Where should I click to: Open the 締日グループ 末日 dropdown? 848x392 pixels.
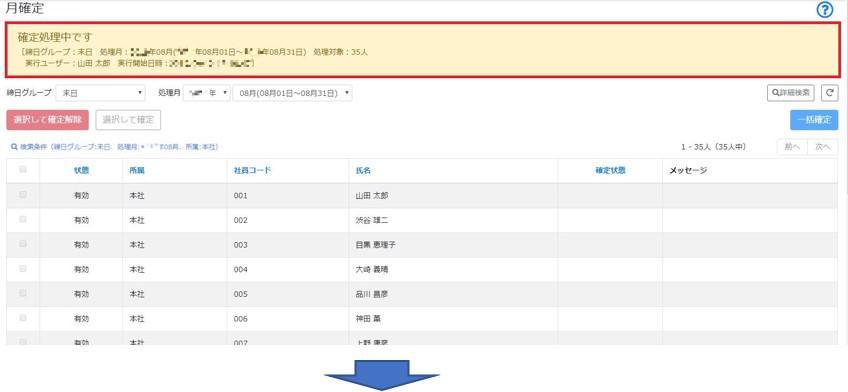pos(101,93)
